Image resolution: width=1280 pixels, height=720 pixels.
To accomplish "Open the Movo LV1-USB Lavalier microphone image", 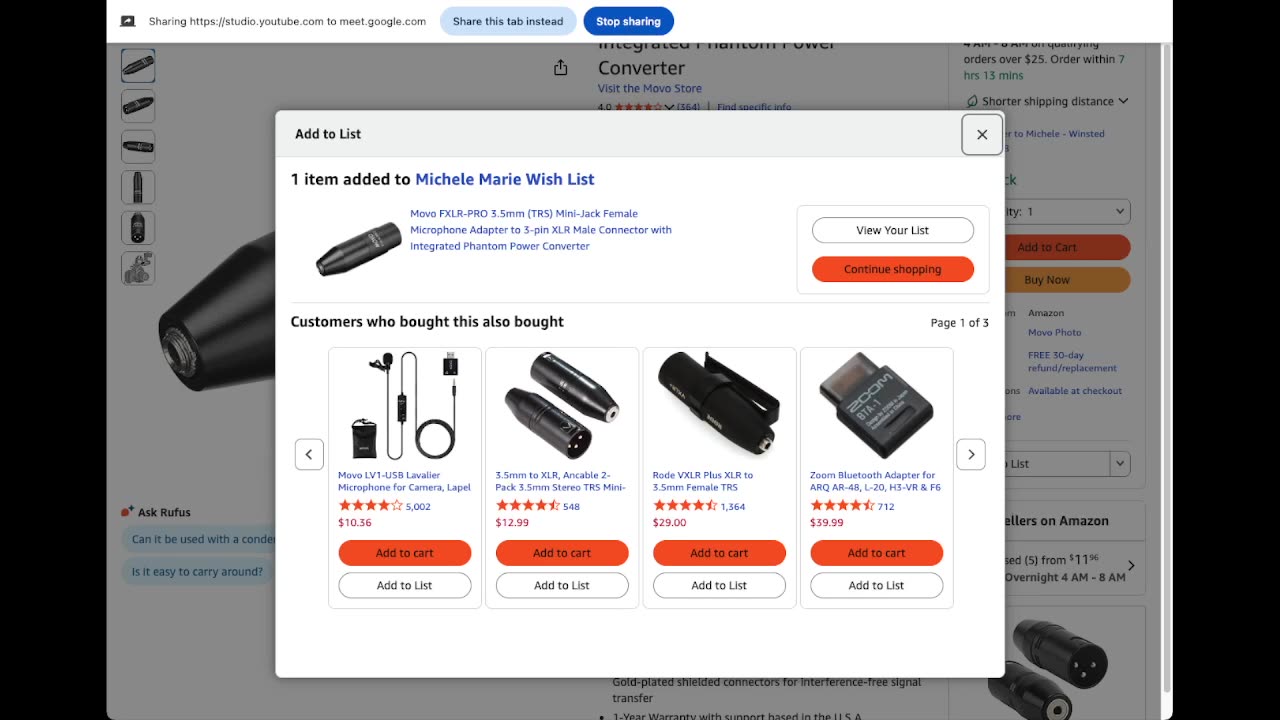I will click(404, 405).
